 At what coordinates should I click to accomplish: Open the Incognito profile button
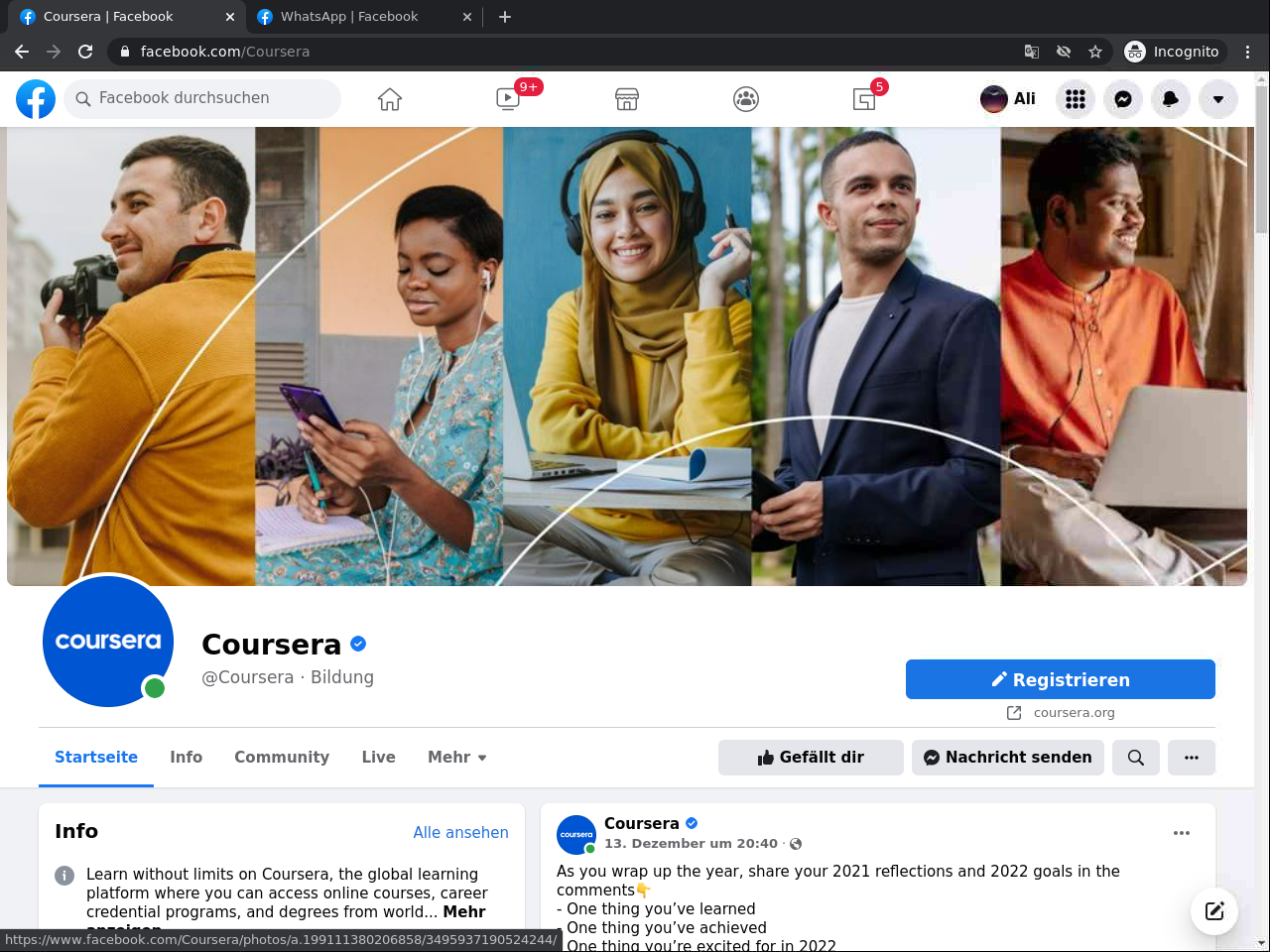[x=1174, y=52]
